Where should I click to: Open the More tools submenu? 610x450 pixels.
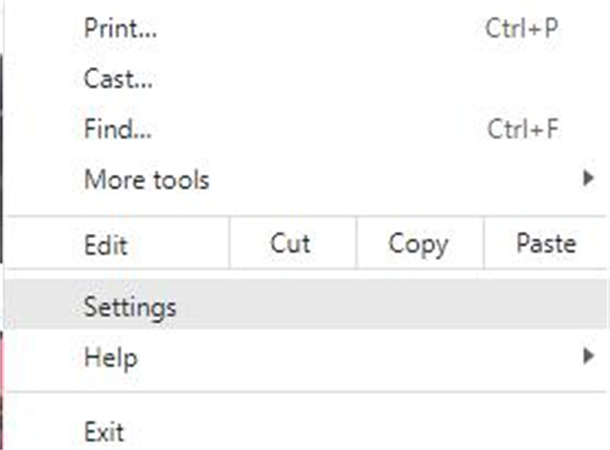tap(147, 180)
